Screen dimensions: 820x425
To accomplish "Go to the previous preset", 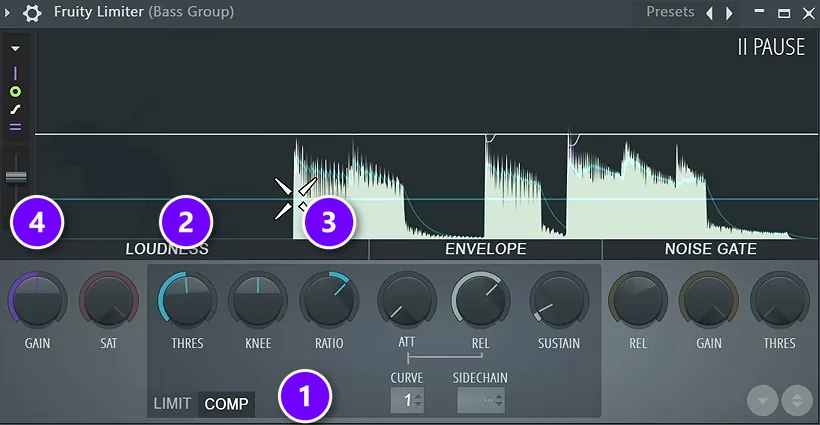I will click(710, 13).
